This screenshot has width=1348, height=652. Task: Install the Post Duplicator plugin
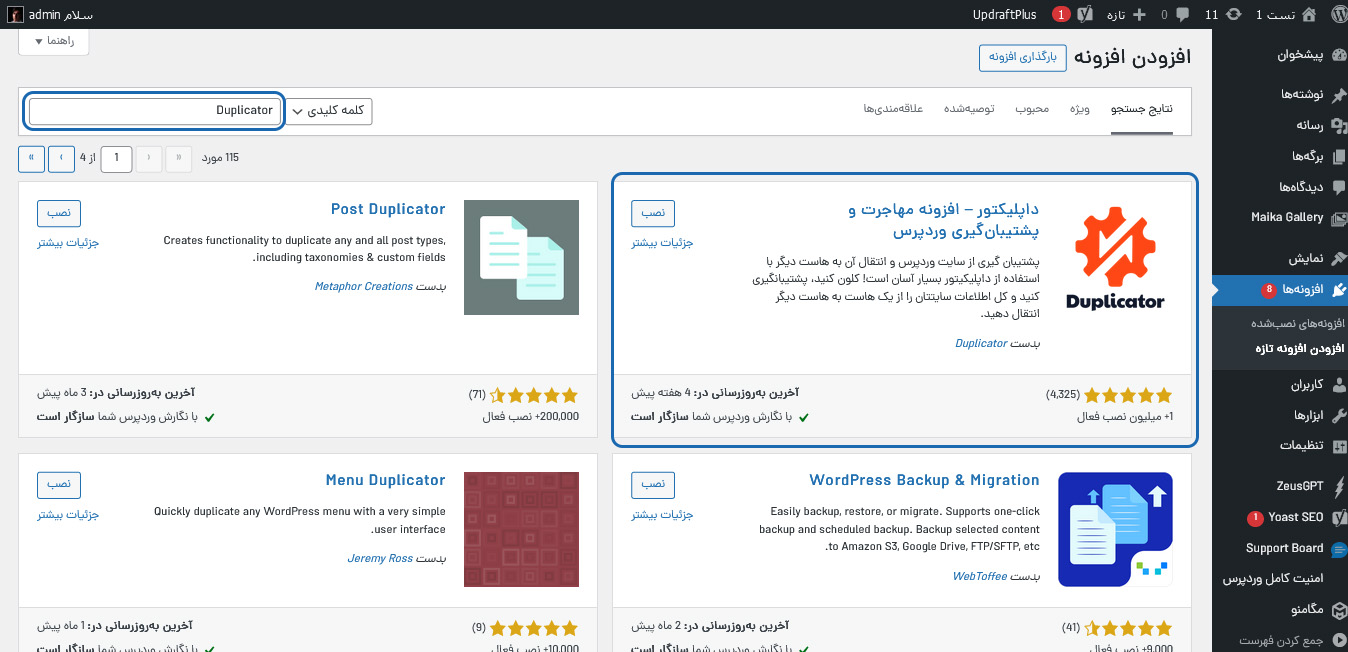tap(59, 213)
